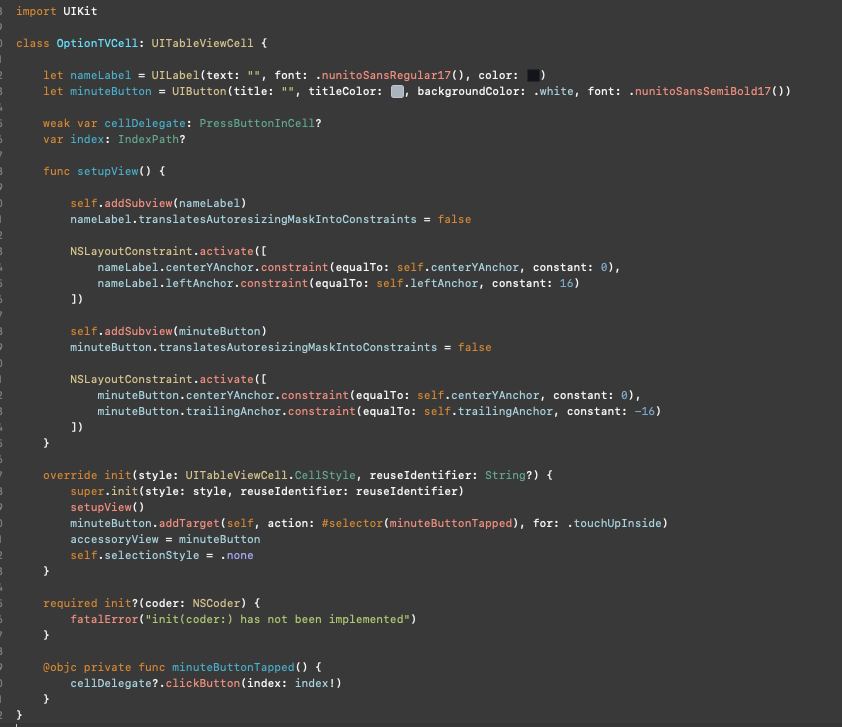The width and height of the screenshot is (842, 727).
Task: Select the "UIKit" module name
Action: (x=80, y=11)
